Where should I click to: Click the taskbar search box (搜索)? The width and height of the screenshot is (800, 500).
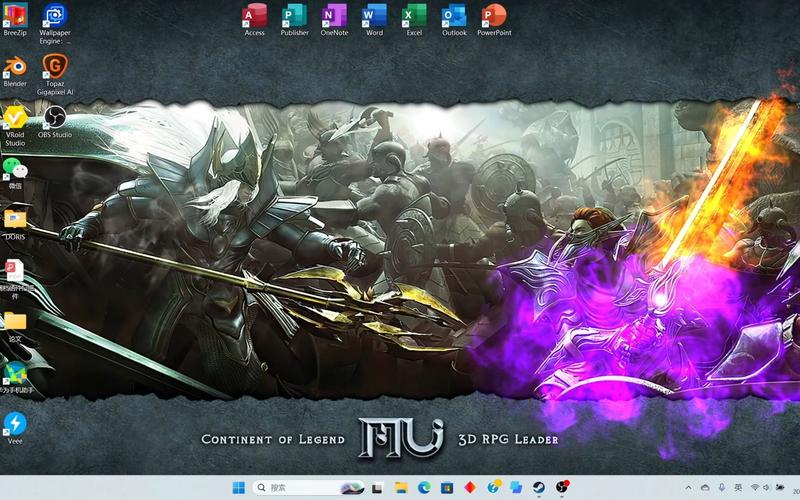click(x=309, y=488)
